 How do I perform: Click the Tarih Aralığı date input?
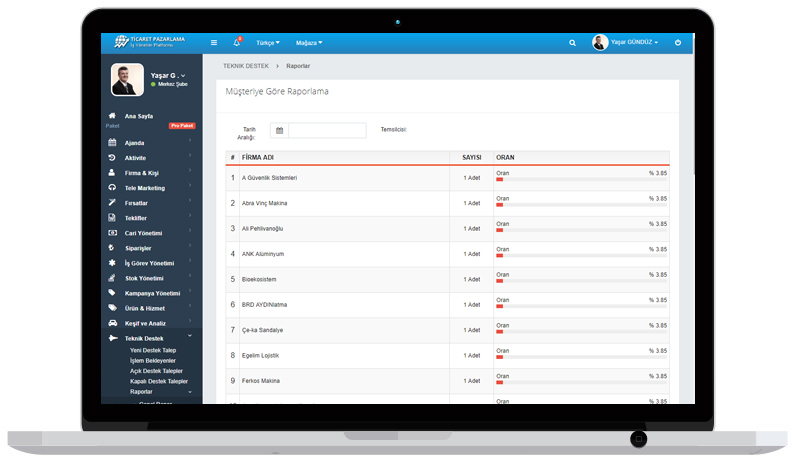click(x=327, y=131)
